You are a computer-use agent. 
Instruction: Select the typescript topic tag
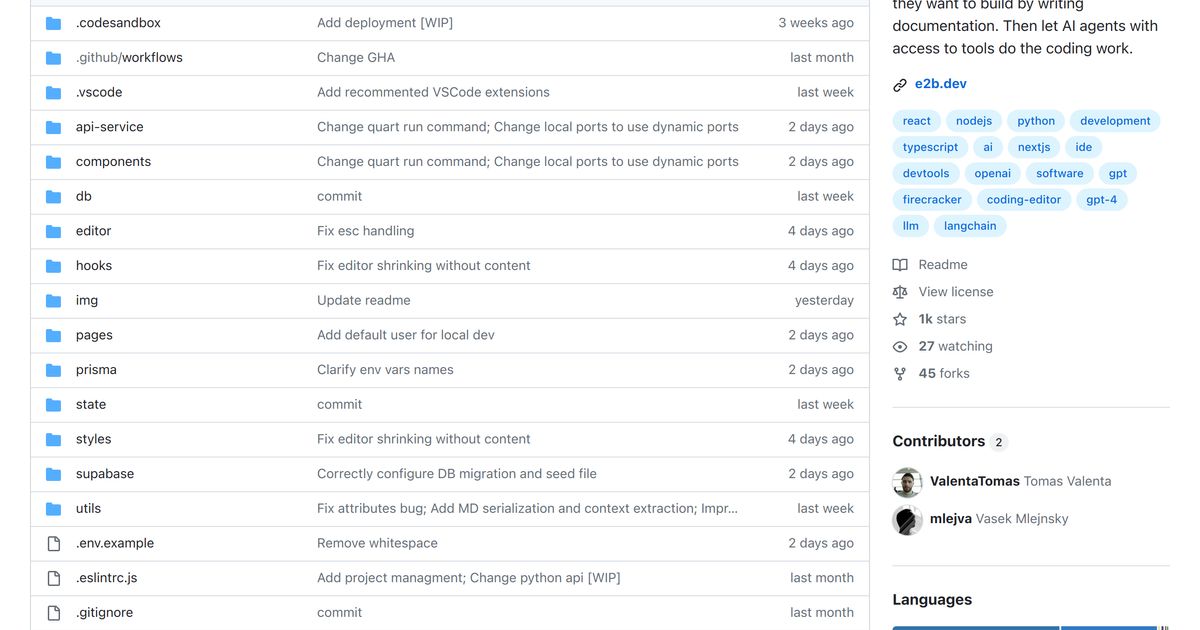930,146
